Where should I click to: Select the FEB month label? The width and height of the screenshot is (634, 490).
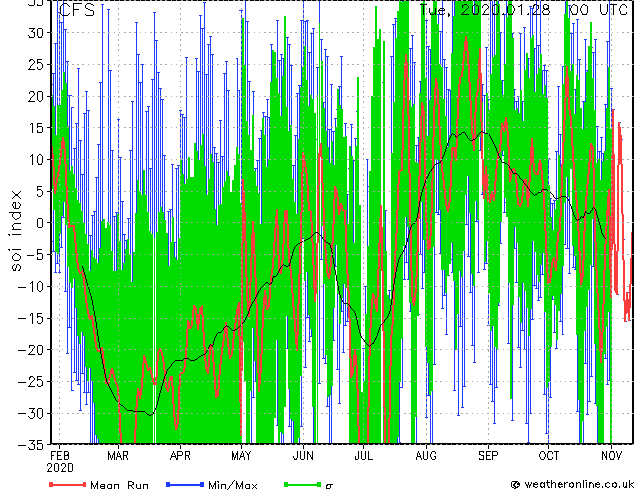coord(60,456)
